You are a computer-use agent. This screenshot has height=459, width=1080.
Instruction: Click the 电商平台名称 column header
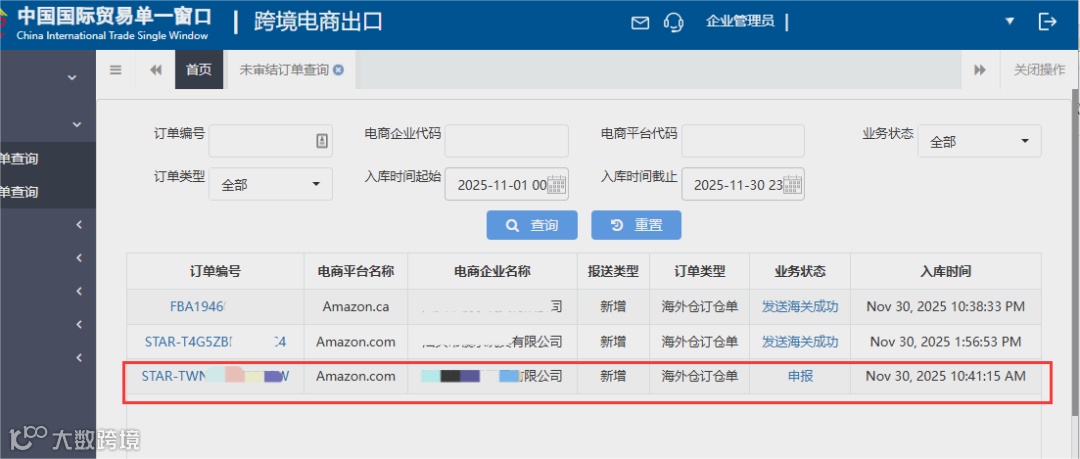tap(356, 271)
